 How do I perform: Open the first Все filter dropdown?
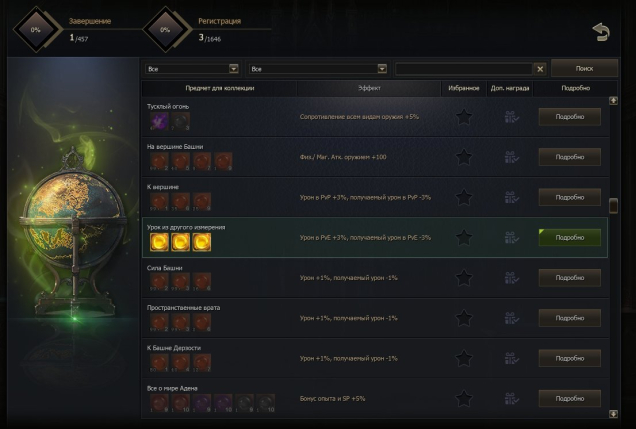point(192,69)
